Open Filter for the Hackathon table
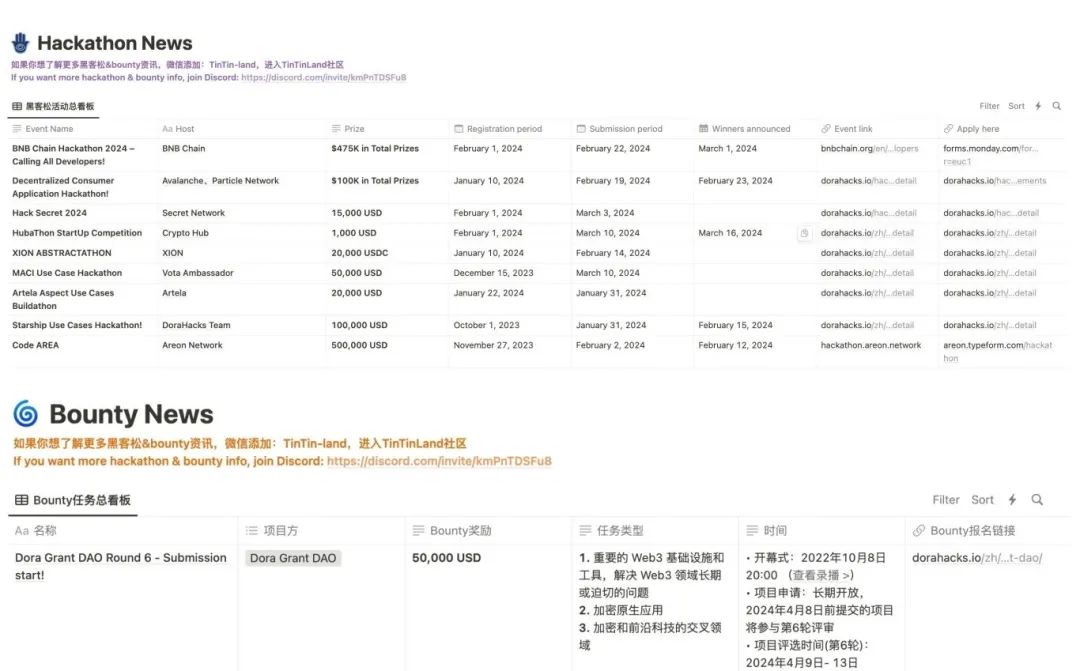The height and width of the screenshot is (671, 1080). pyautogui.click(x=989, y=106)
